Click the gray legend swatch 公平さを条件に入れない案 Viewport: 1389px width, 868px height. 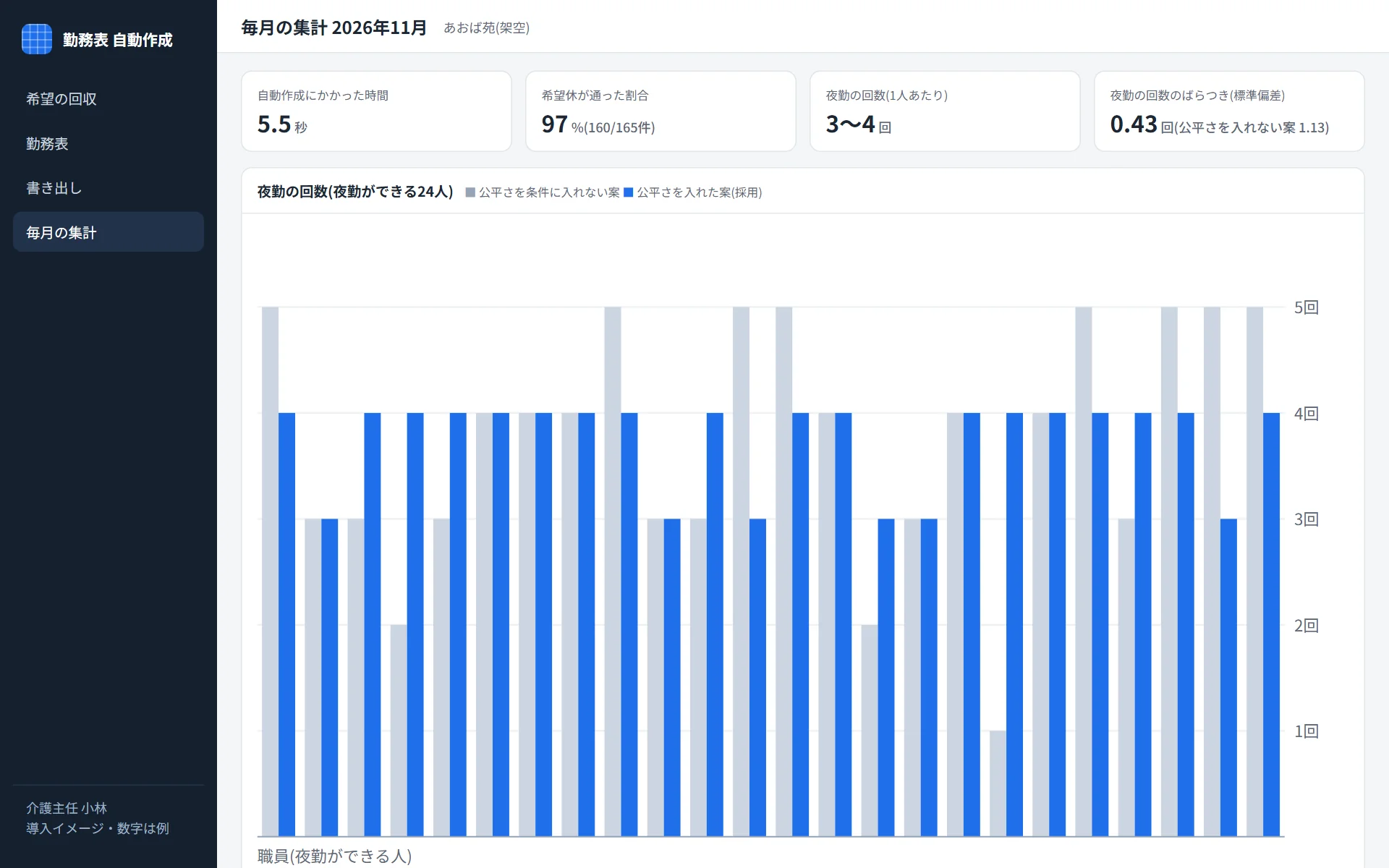(x=470, y=192)
